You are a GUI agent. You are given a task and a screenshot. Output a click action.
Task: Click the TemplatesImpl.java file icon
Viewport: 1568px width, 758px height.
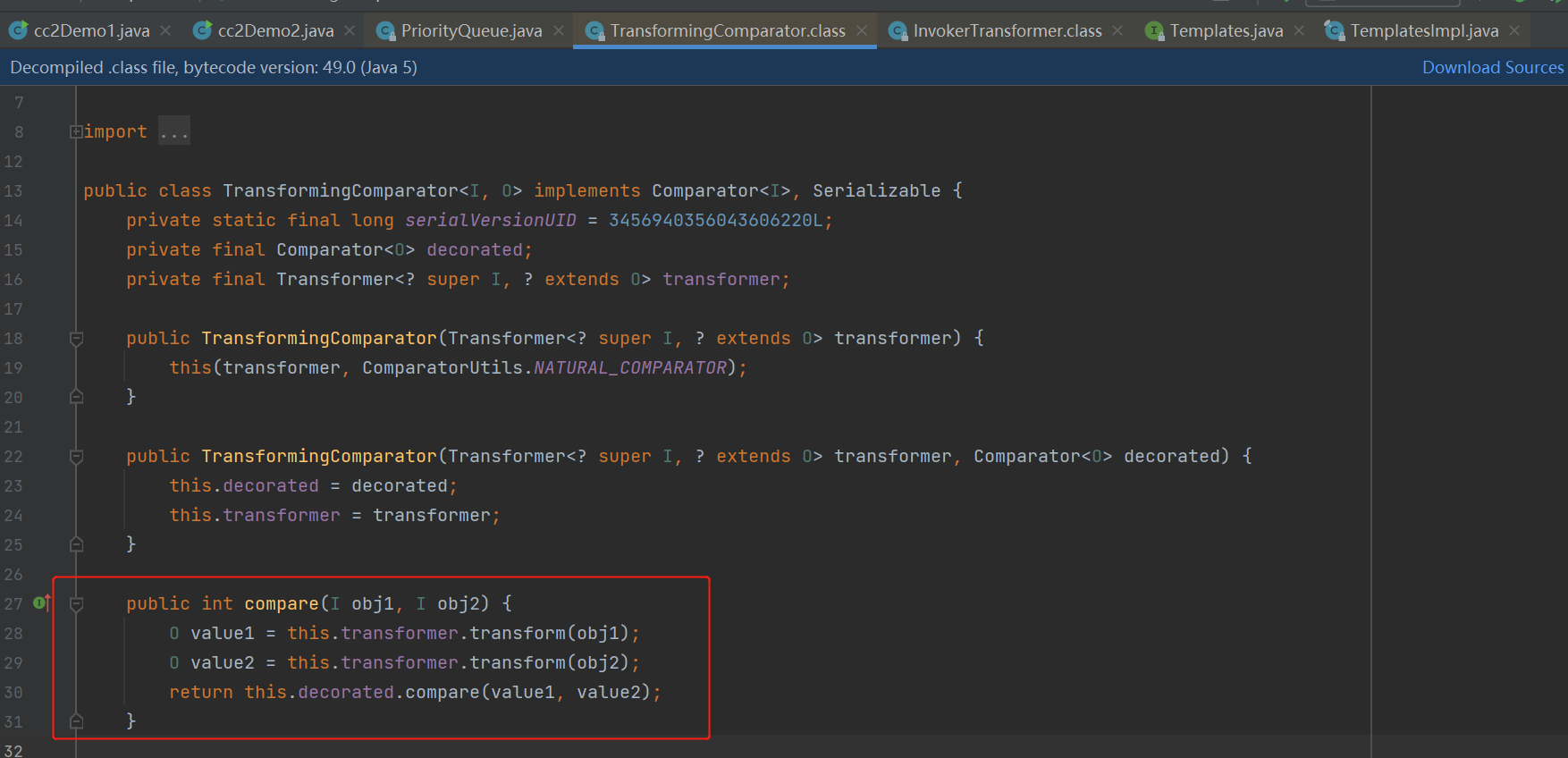pyautogui.click(x=1334, y=31)
